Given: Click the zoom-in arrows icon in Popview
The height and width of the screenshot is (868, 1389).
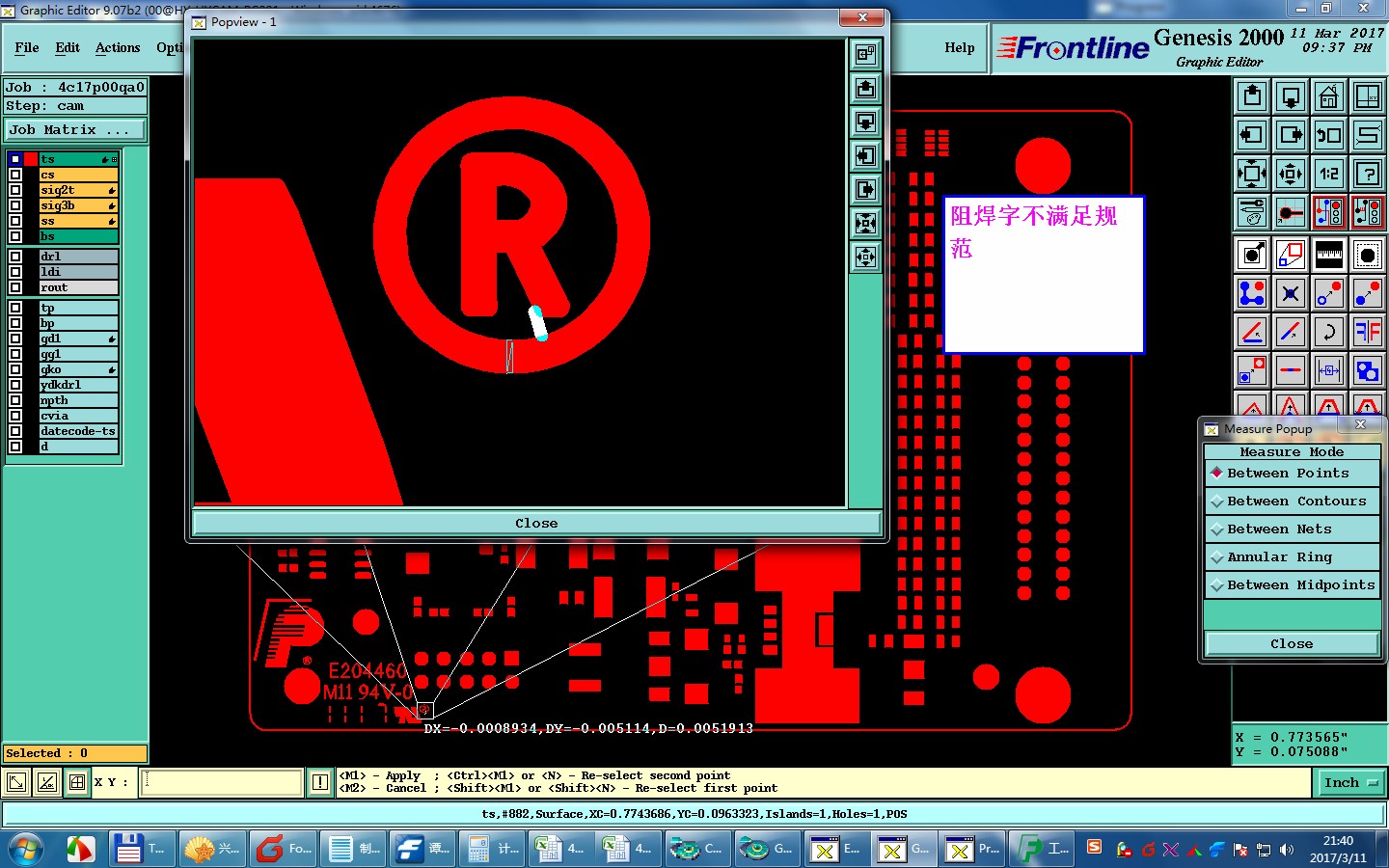Looking at the screenshot, I should point(866,224).
